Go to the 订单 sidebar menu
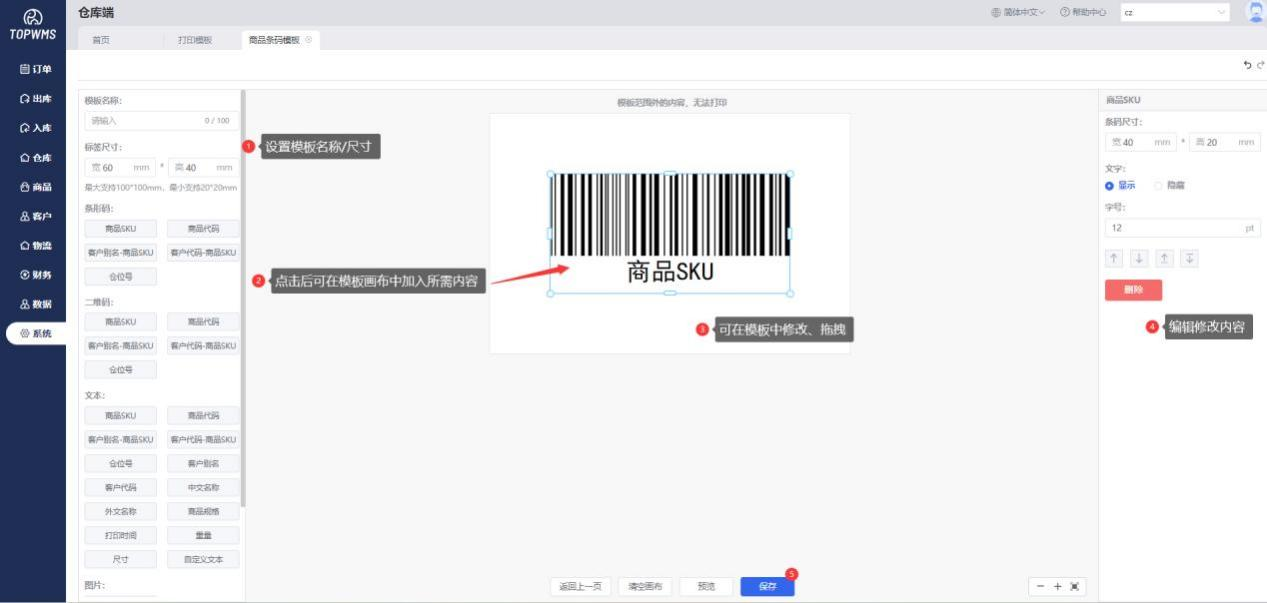This screenshot has height=603, width=1267. (35, 70)
